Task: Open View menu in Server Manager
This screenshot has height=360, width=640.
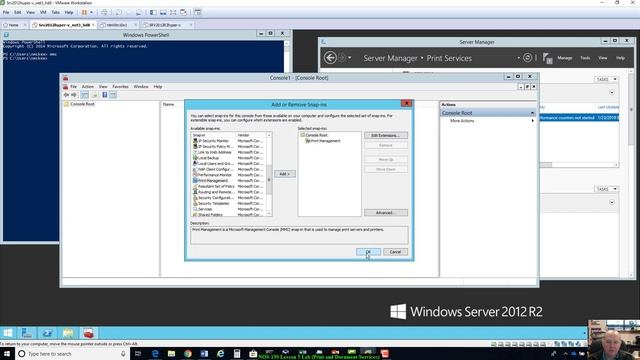Action: [602, 58]
